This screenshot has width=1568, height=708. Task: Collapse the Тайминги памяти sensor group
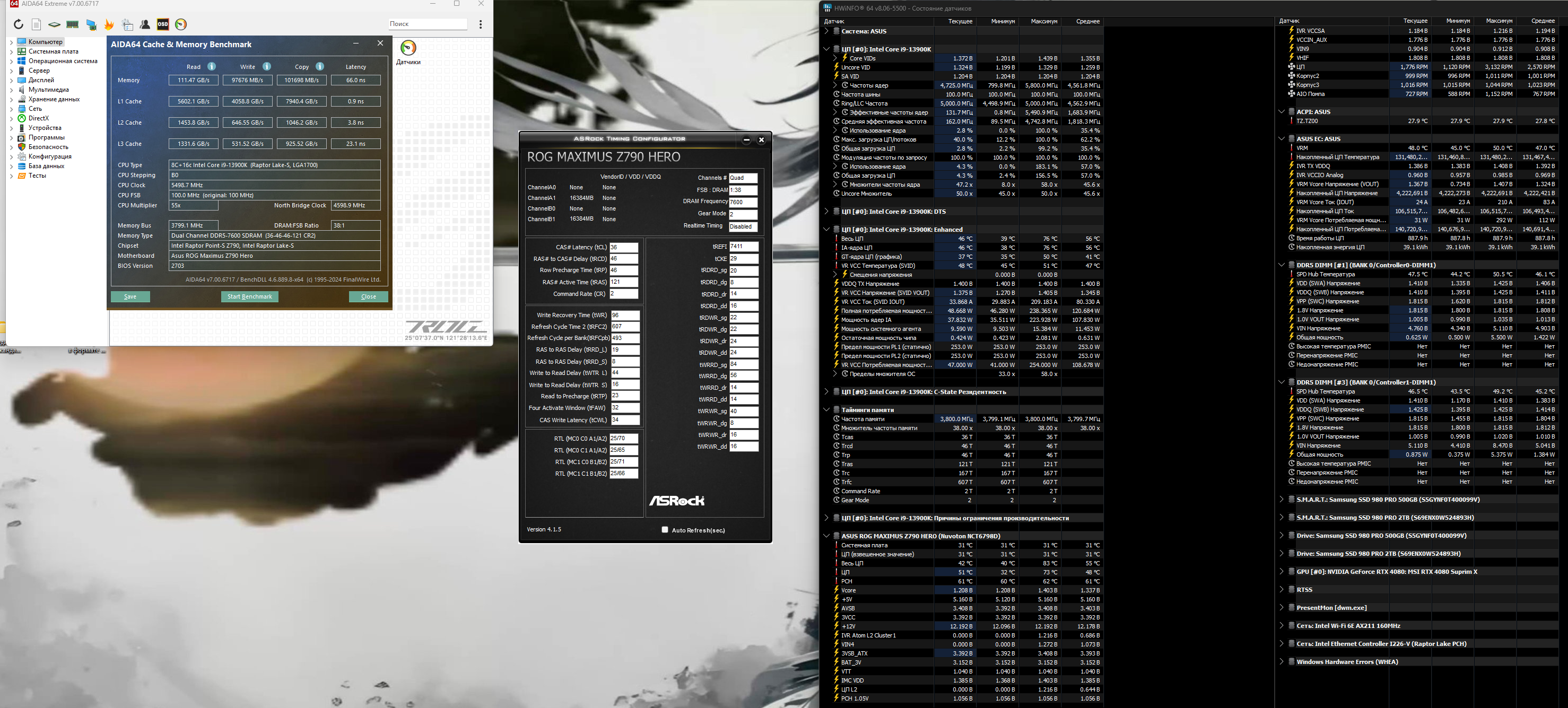(826, 410)
